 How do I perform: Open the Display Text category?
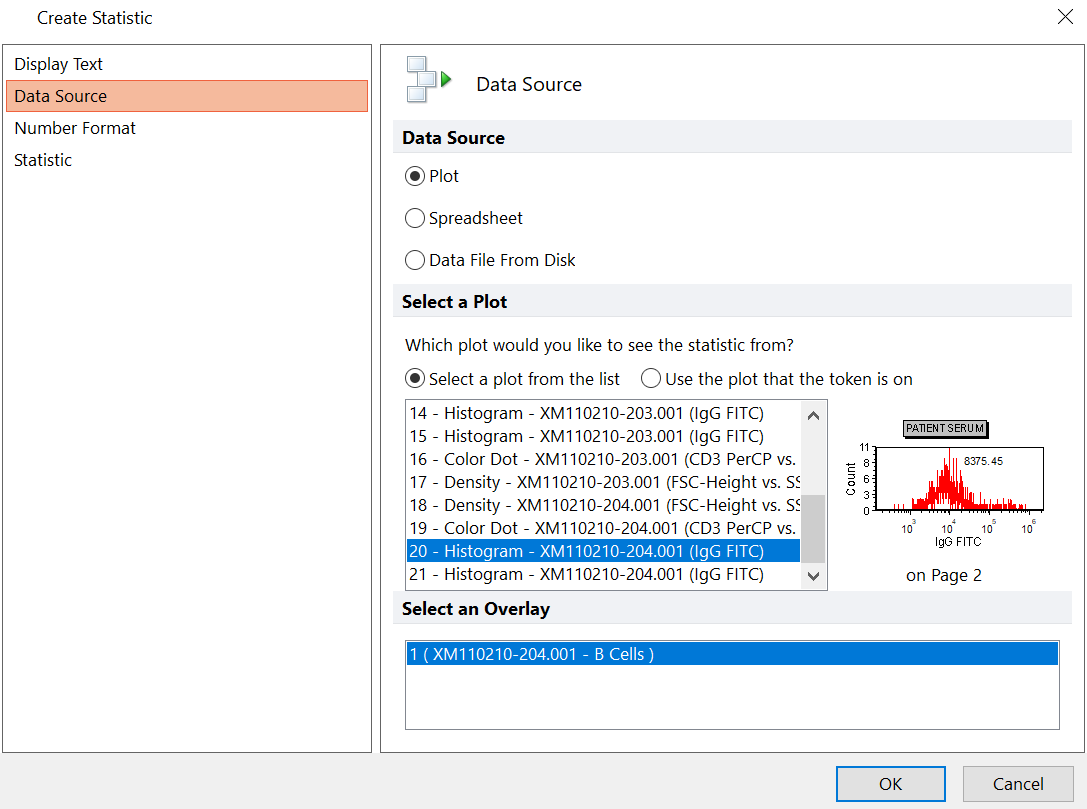186,64
